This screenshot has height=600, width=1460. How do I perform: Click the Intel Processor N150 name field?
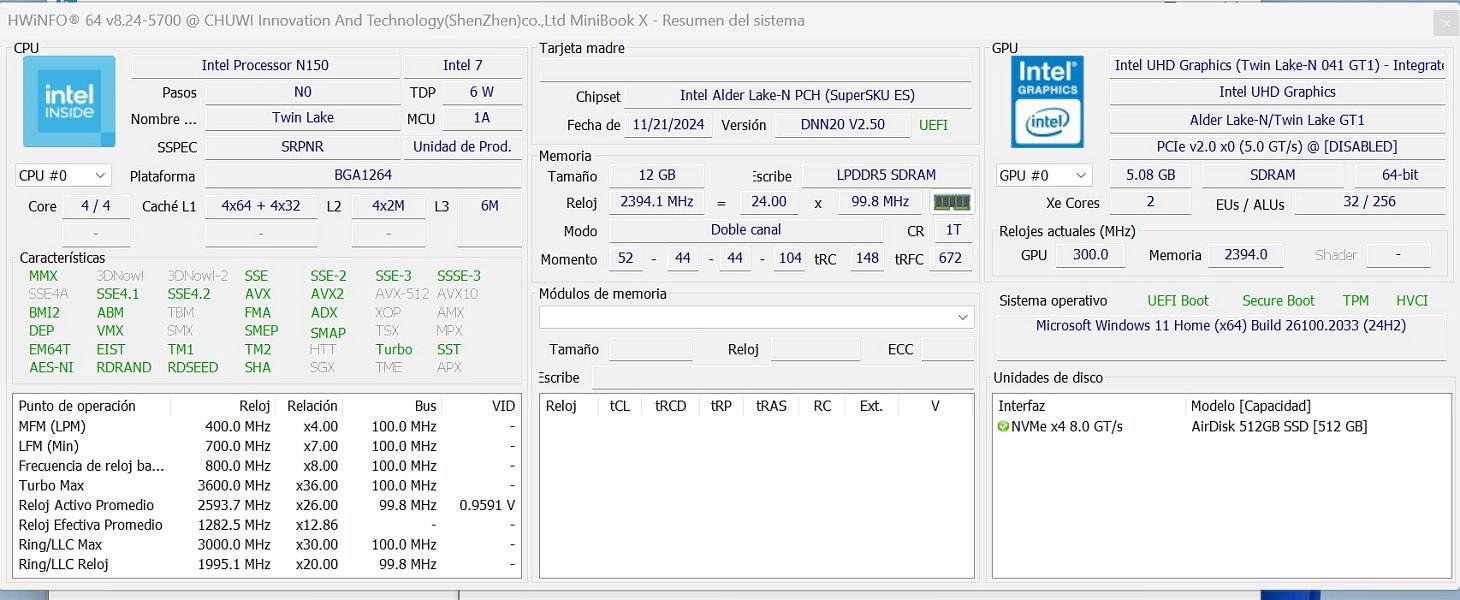pyautogui.click(x=265, y=66)
